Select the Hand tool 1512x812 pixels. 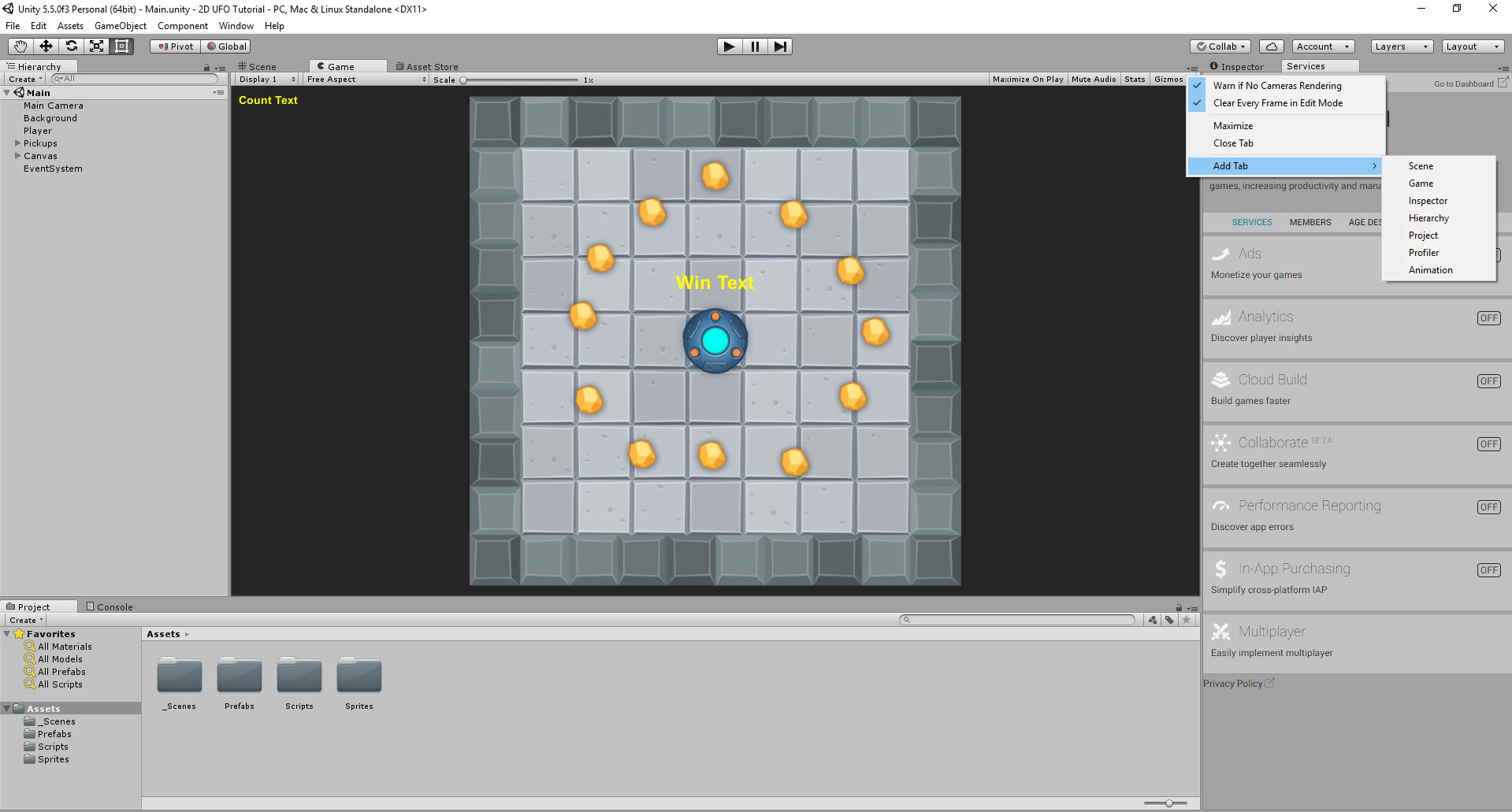(x=19, y=46)
